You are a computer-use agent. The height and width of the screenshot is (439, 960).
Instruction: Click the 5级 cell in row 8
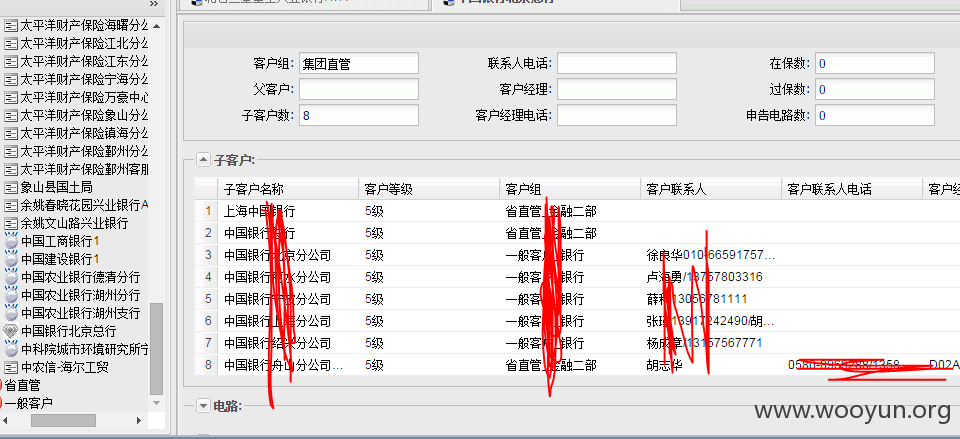tap(429, 365)
